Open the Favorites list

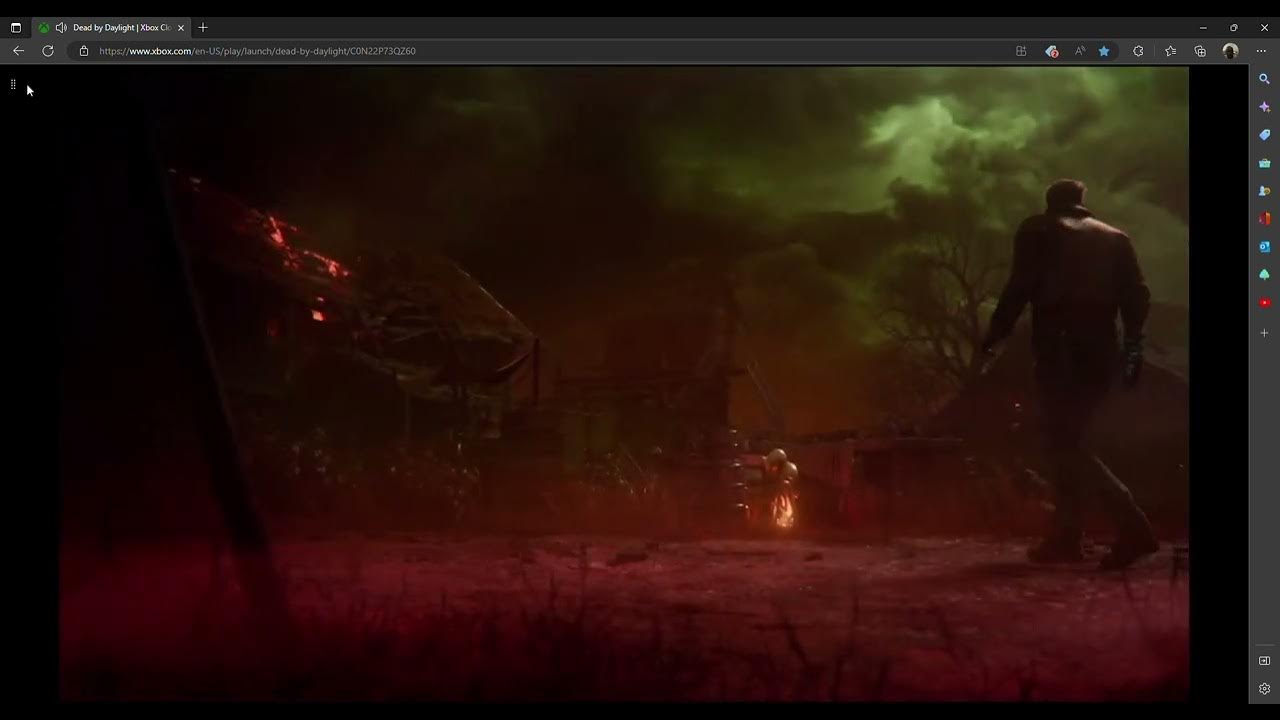1170,51
